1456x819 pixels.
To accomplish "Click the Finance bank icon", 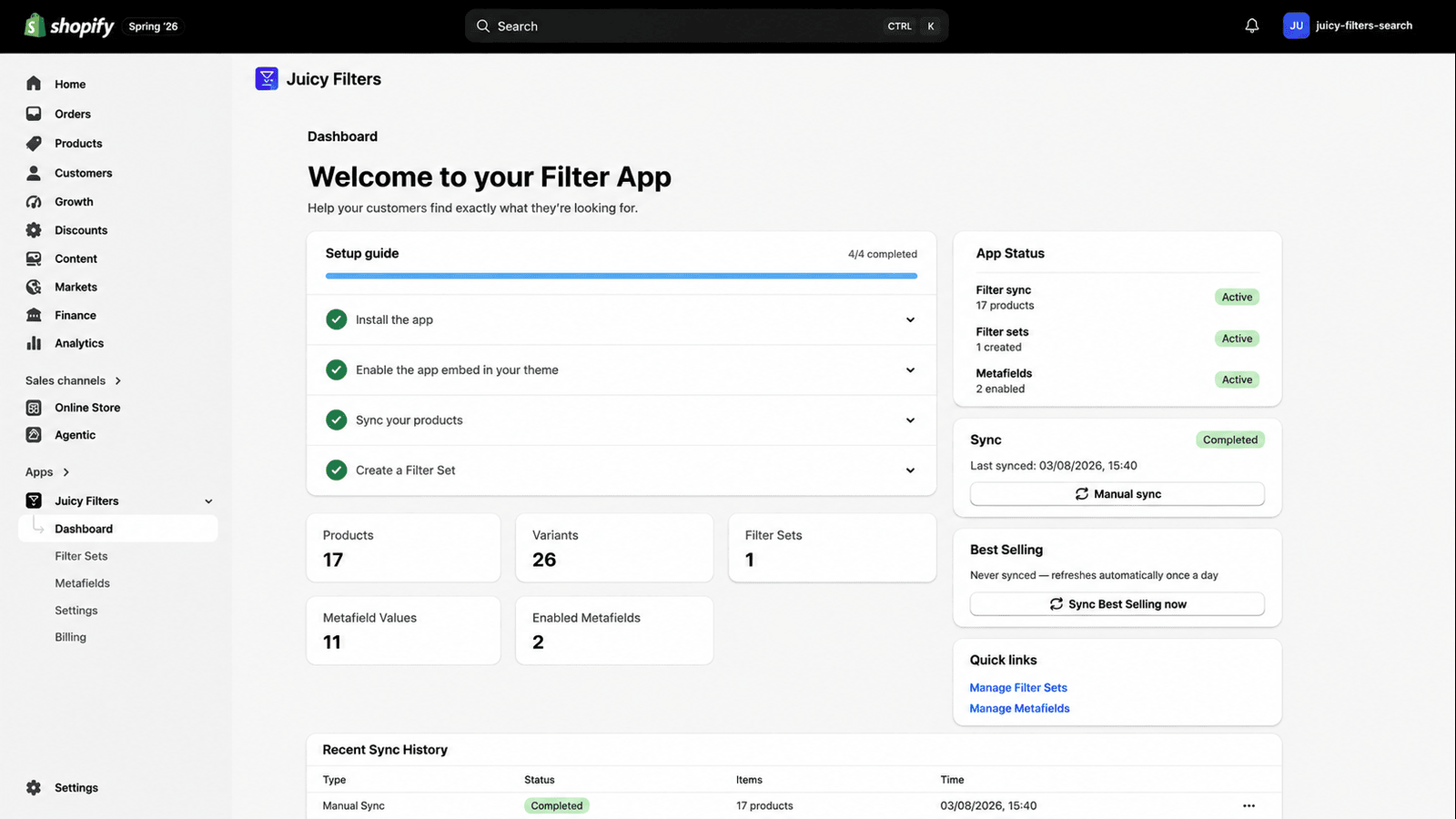I will 34,315.
